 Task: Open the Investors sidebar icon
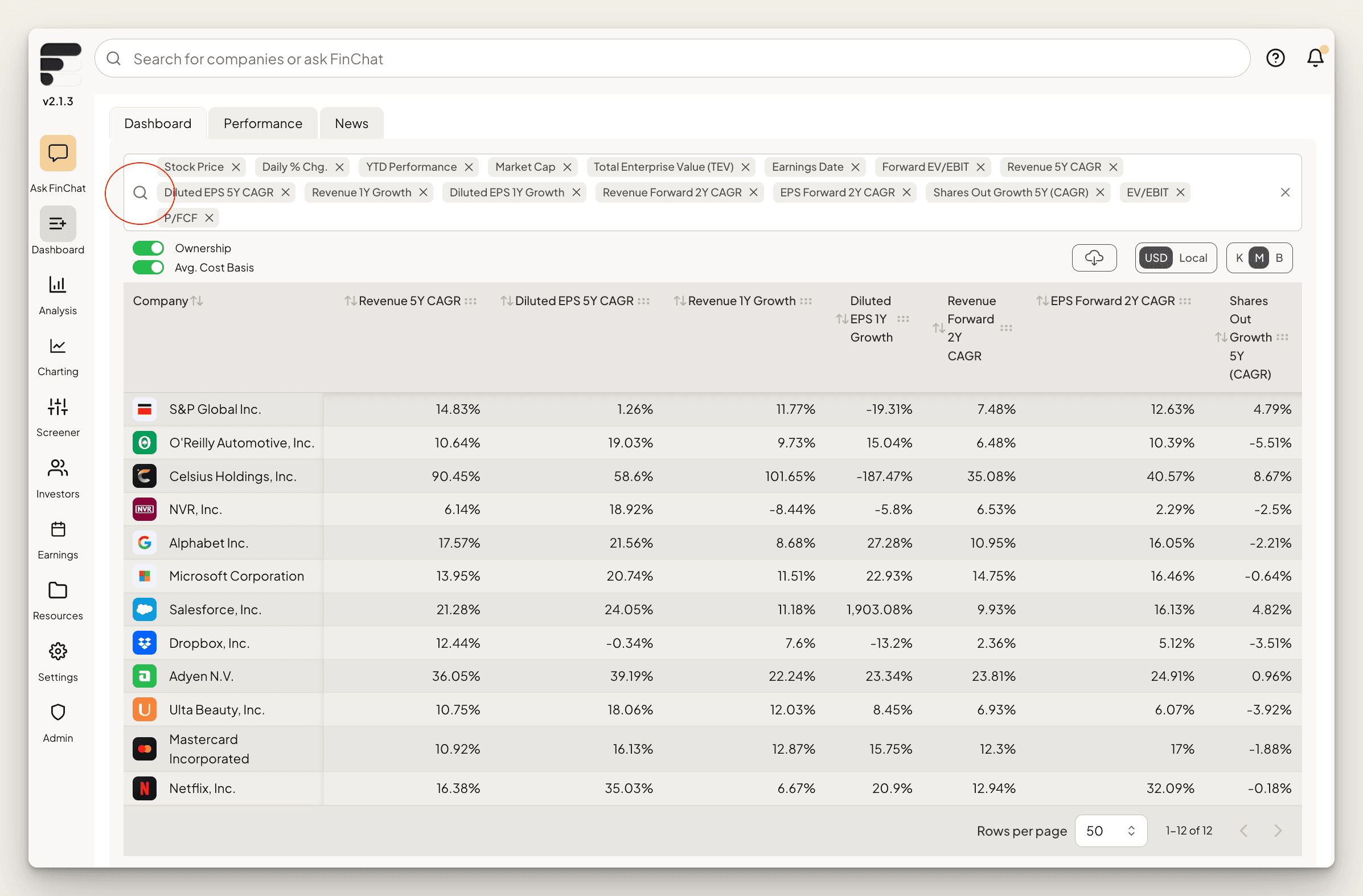[x=58, y=468]
